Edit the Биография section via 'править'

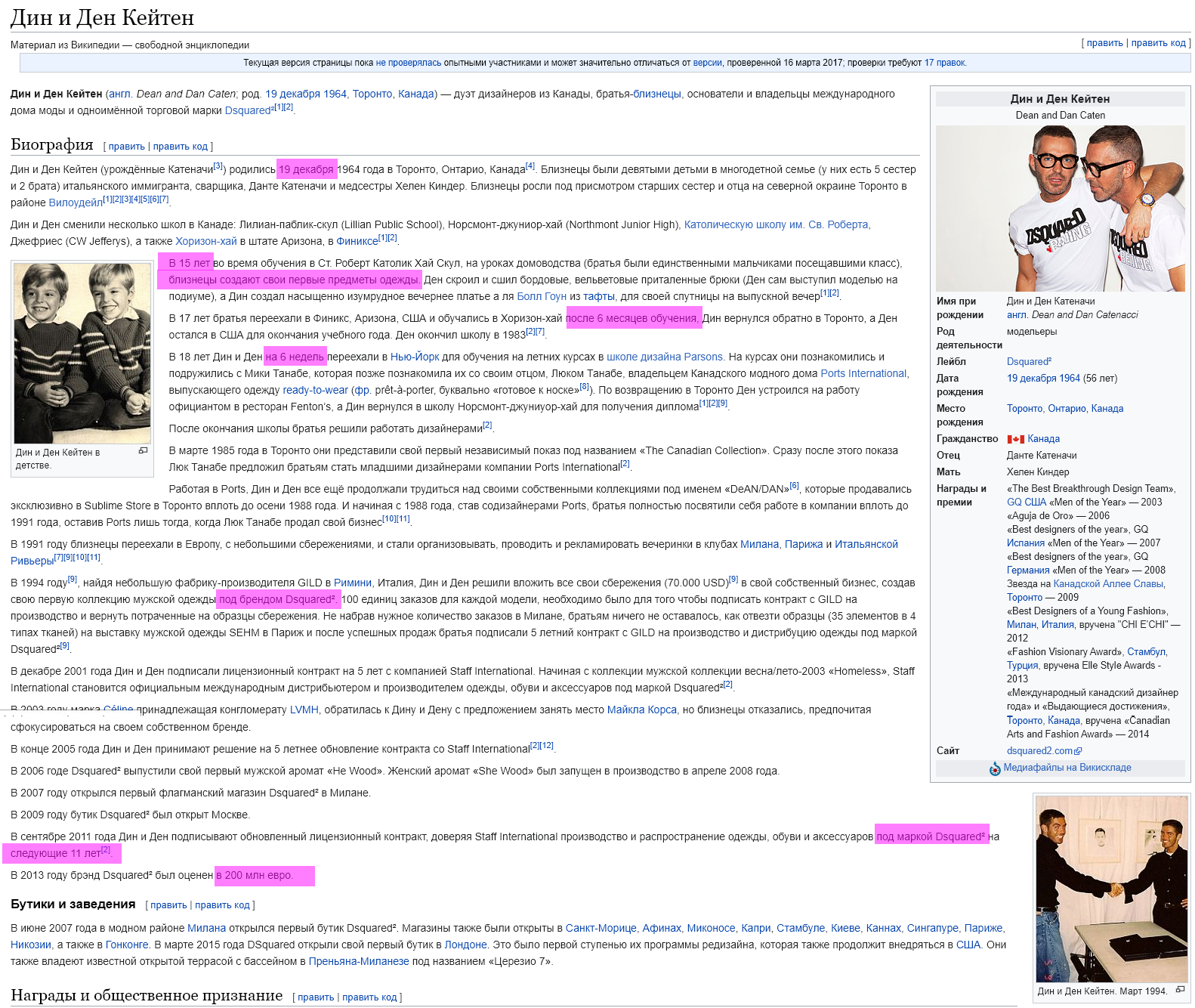[x=126, y=147]
